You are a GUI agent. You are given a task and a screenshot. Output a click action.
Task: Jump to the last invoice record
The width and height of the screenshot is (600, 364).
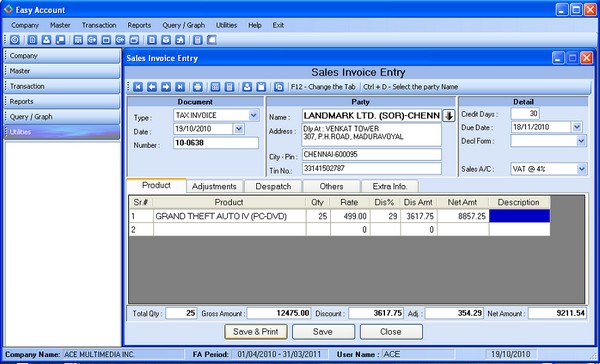coord(180,87)
